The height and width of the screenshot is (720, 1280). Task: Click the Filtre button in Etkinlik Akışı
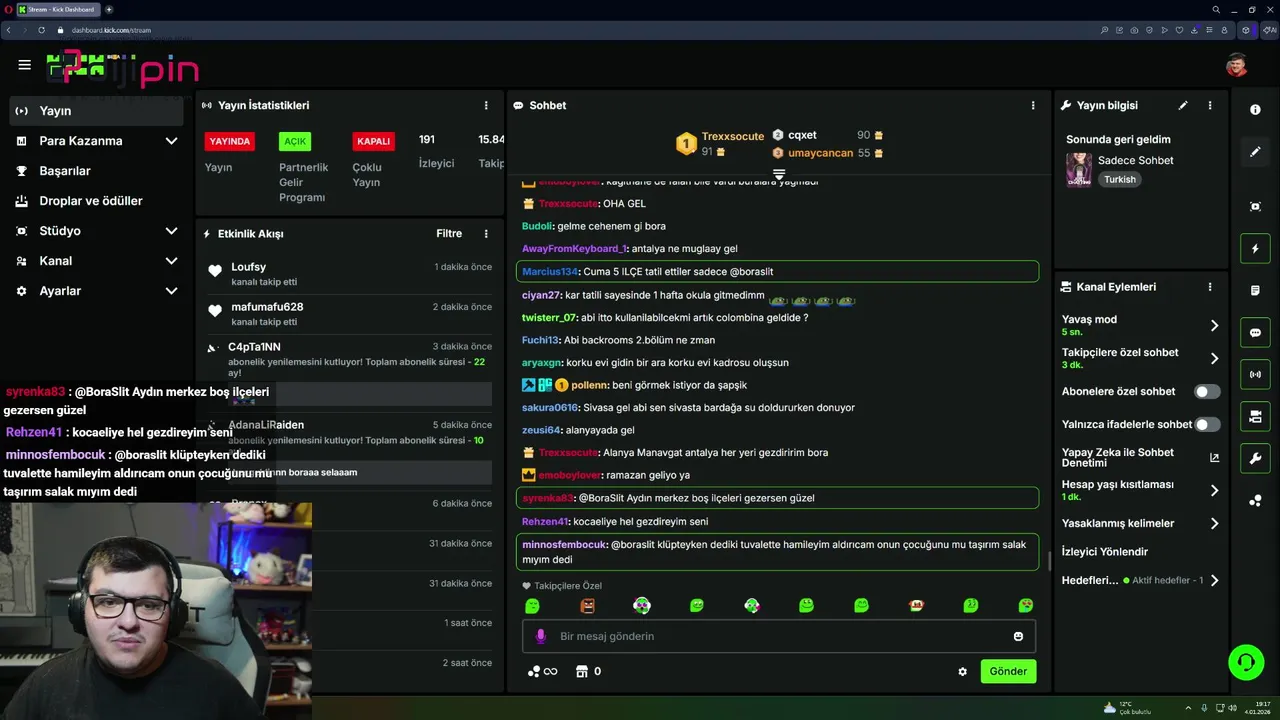coord(449,233)
